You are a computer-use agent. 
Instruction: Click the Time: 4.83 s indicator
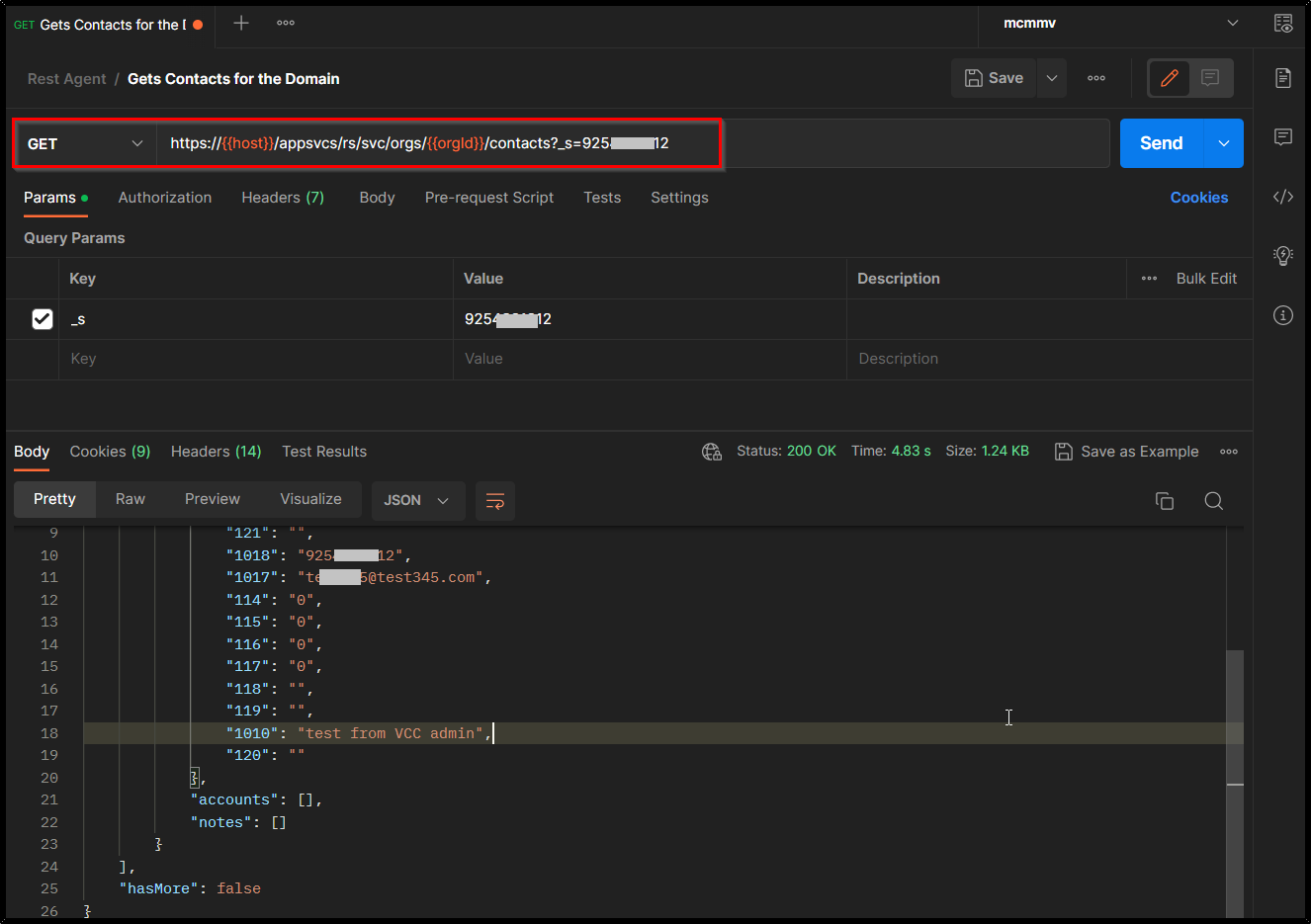pyautogui.click(x=891, y=451)
